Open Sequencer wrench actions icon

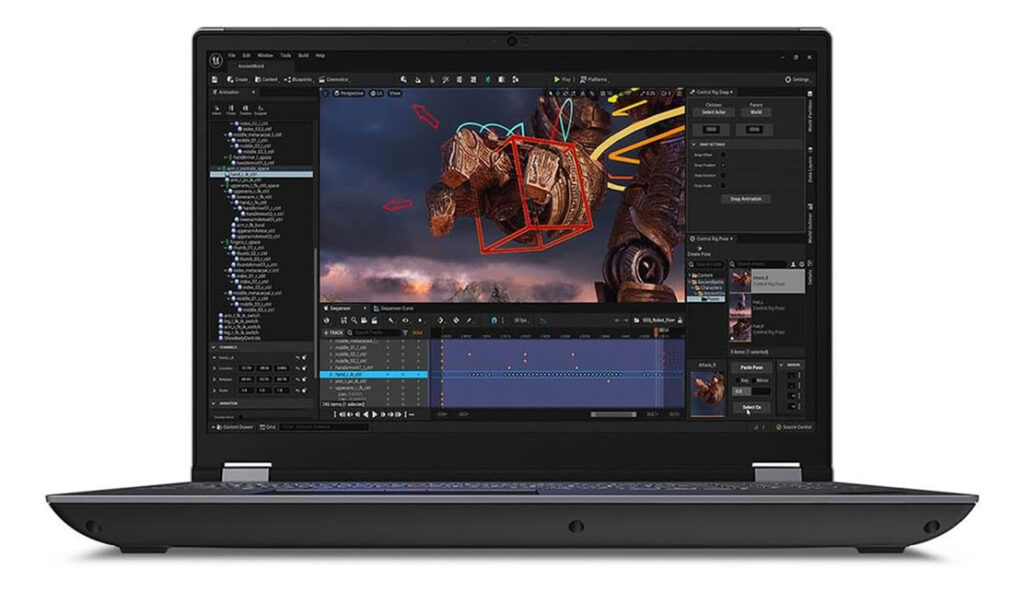[391, 320]
